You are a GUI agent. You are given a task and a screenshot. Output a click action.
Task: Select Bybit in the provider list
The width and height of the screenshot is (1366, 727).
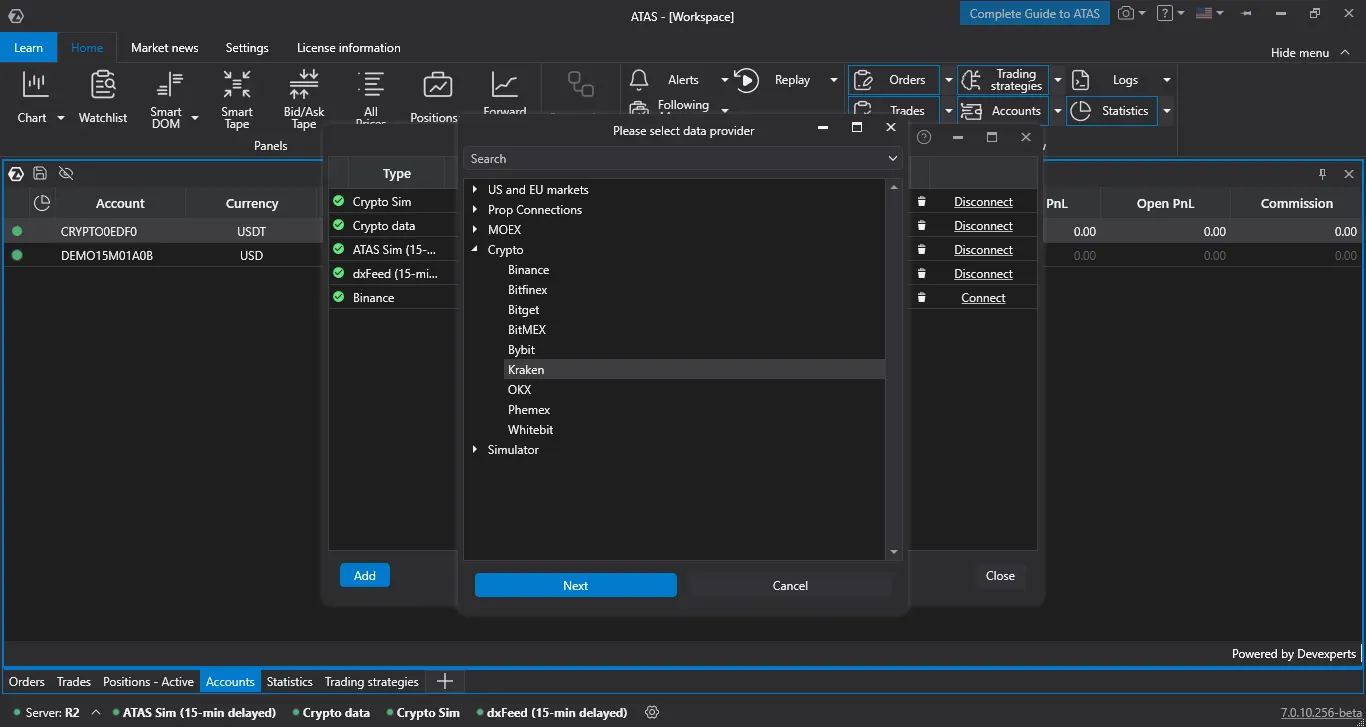pos(521,350)
